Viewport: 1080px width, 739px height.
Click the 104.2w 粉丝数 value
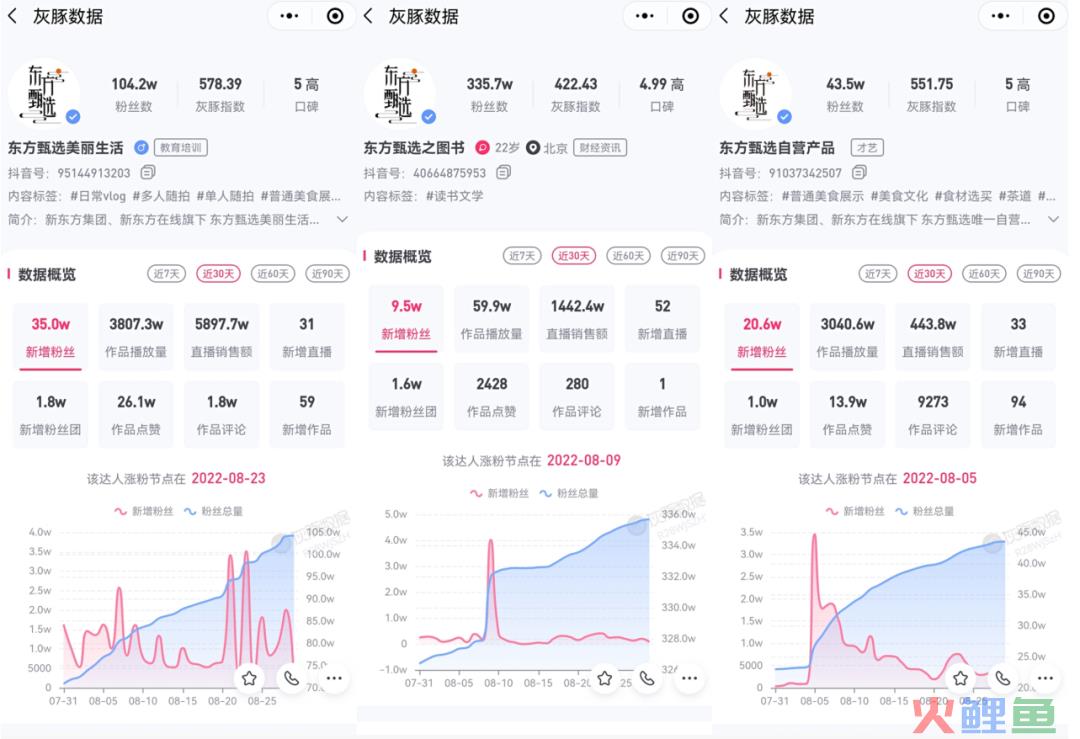[x=134, y=84]
